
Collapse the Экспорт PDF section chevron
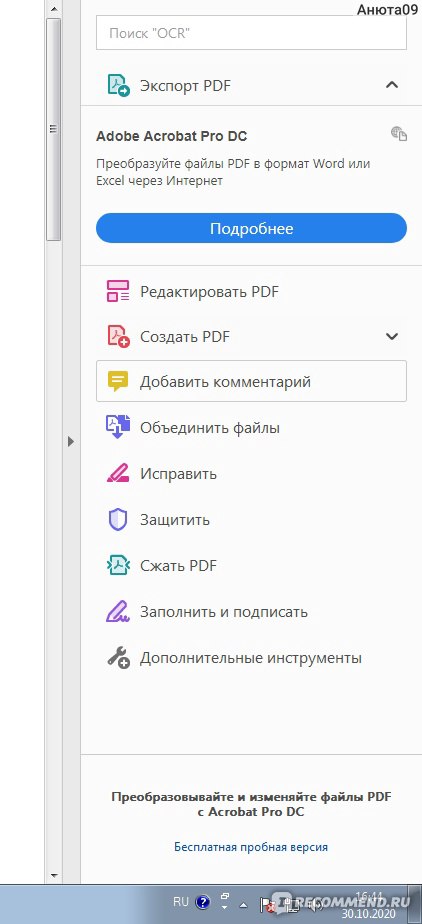(391, 85)
